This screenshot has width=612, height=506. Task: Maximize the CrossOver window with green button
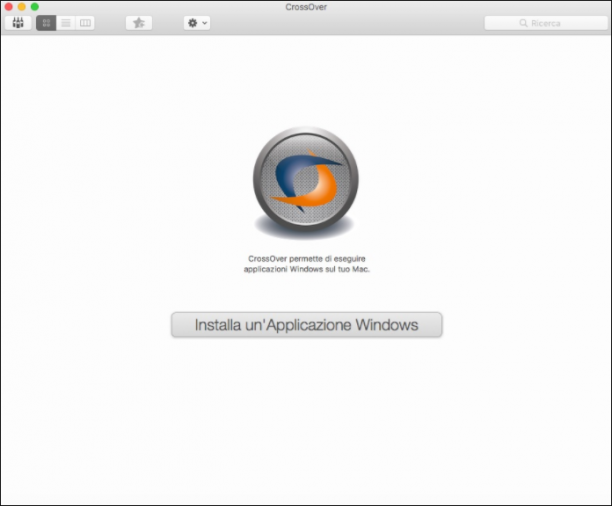[x=35, y=7]
